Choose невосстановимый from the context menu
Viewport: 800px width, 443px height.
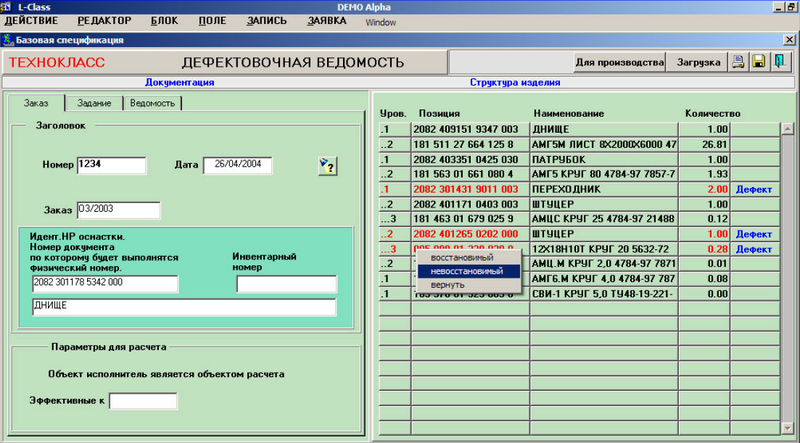coord(469,271)
